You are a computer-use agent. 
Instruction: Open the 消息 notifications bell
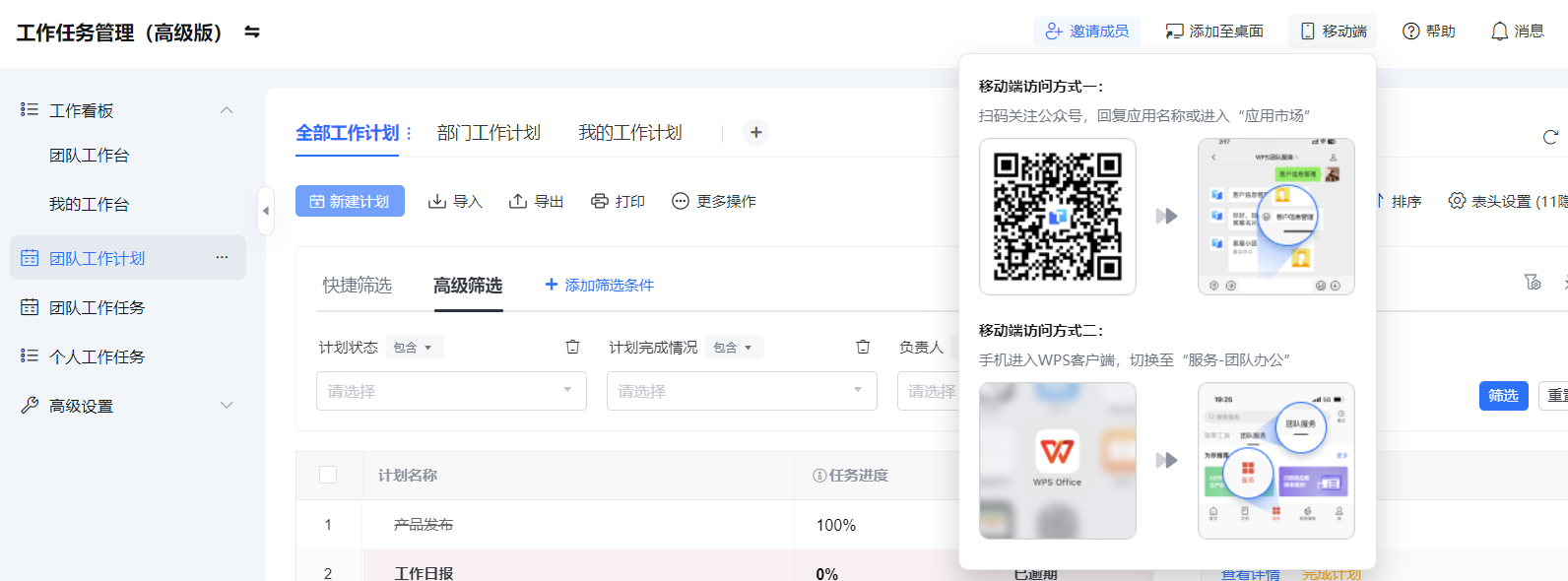point(1499,32)
